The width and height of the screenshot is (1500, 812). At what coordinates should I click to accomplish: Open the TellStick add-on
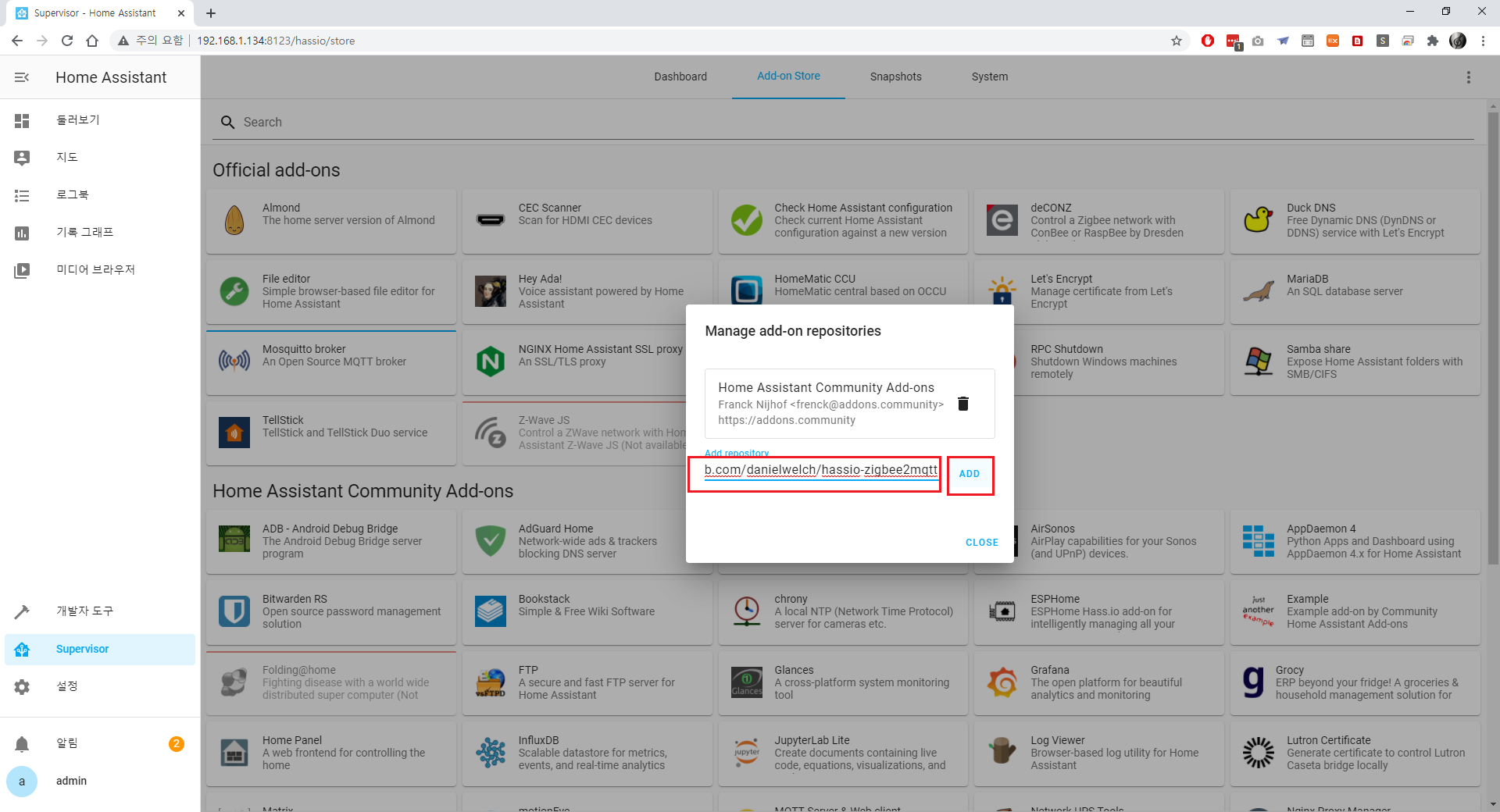[331, 433]
